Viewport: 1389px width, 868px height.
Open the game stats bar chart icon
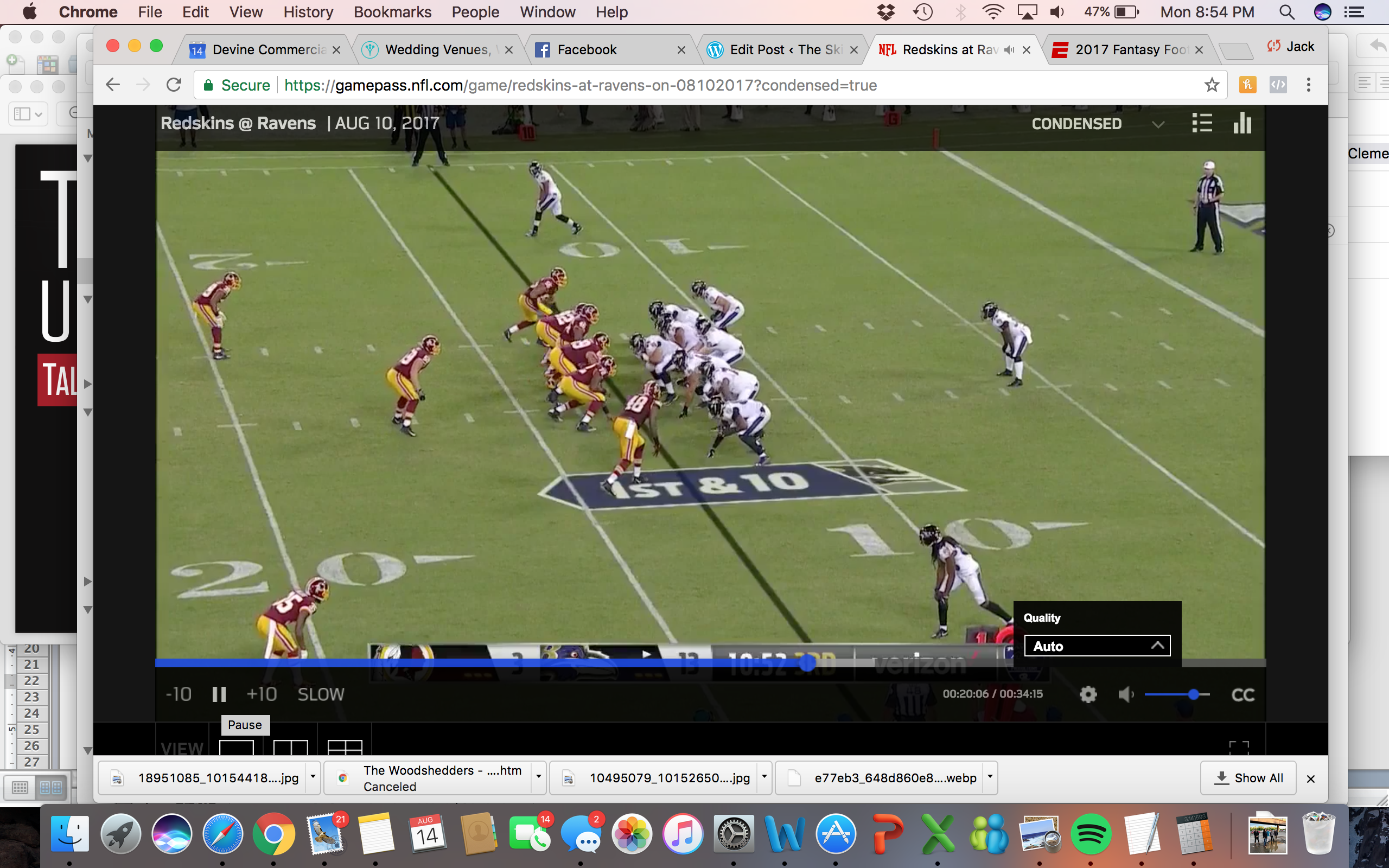(x=1242, y=123)
